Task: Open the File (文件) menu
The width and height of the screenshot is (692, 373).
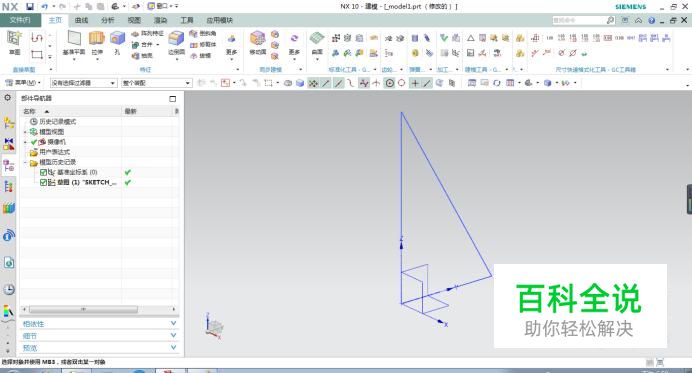Action: coord(20,20)
